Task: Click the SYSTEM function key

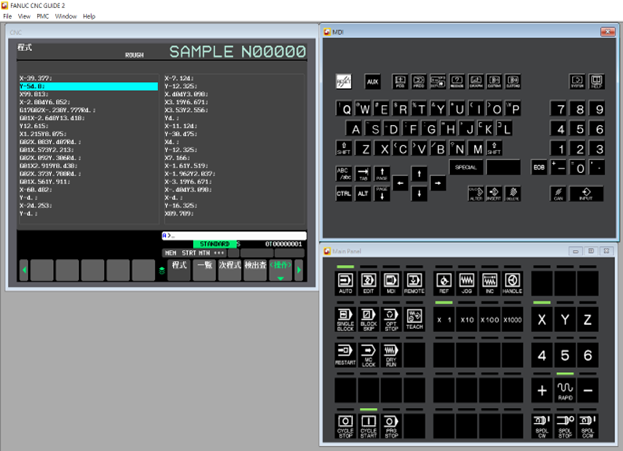Action: click(577, 81)
